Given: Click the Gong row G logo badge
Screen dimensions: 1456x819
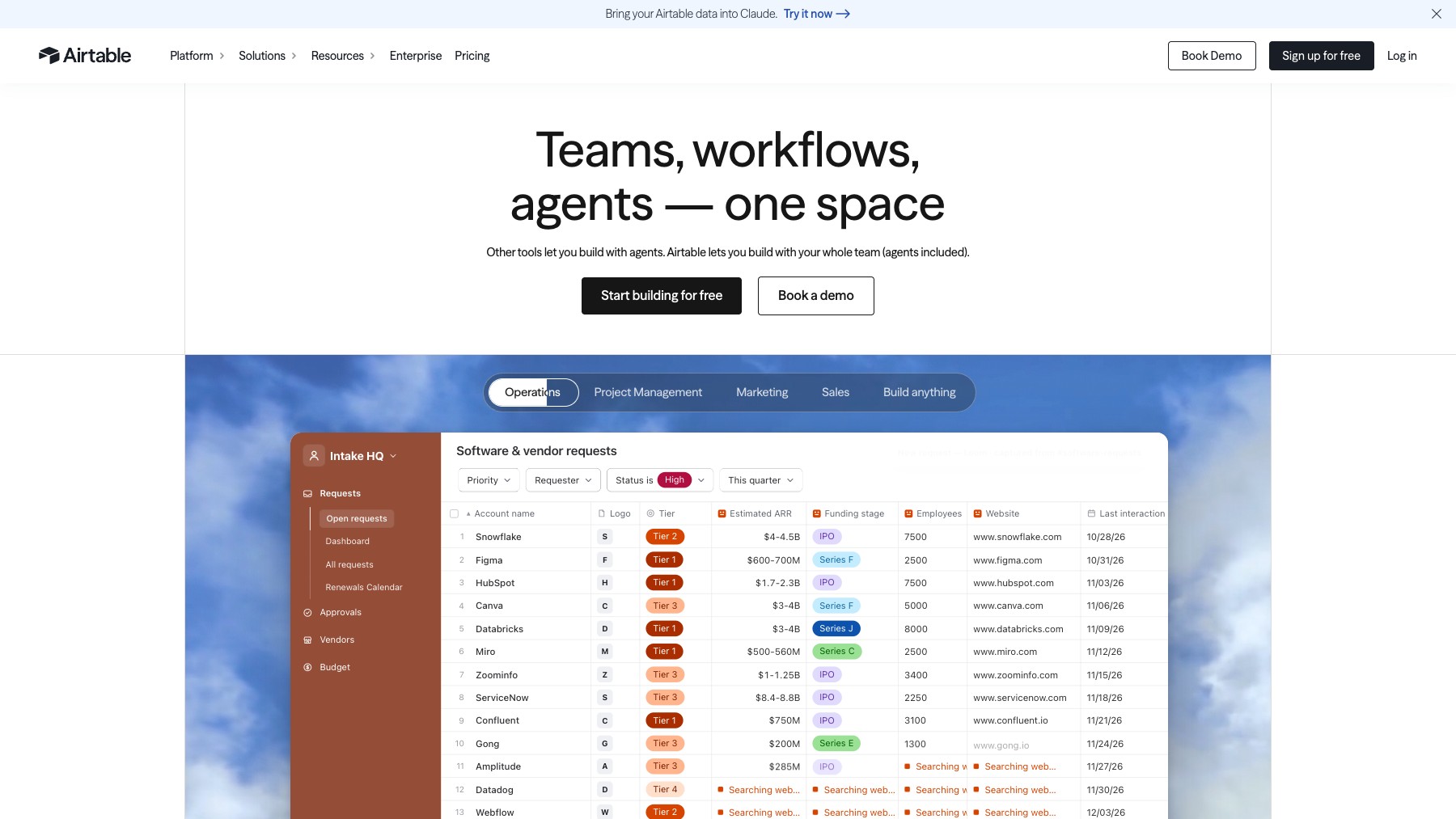Looking at the screenshot, I should click(605, 744).
